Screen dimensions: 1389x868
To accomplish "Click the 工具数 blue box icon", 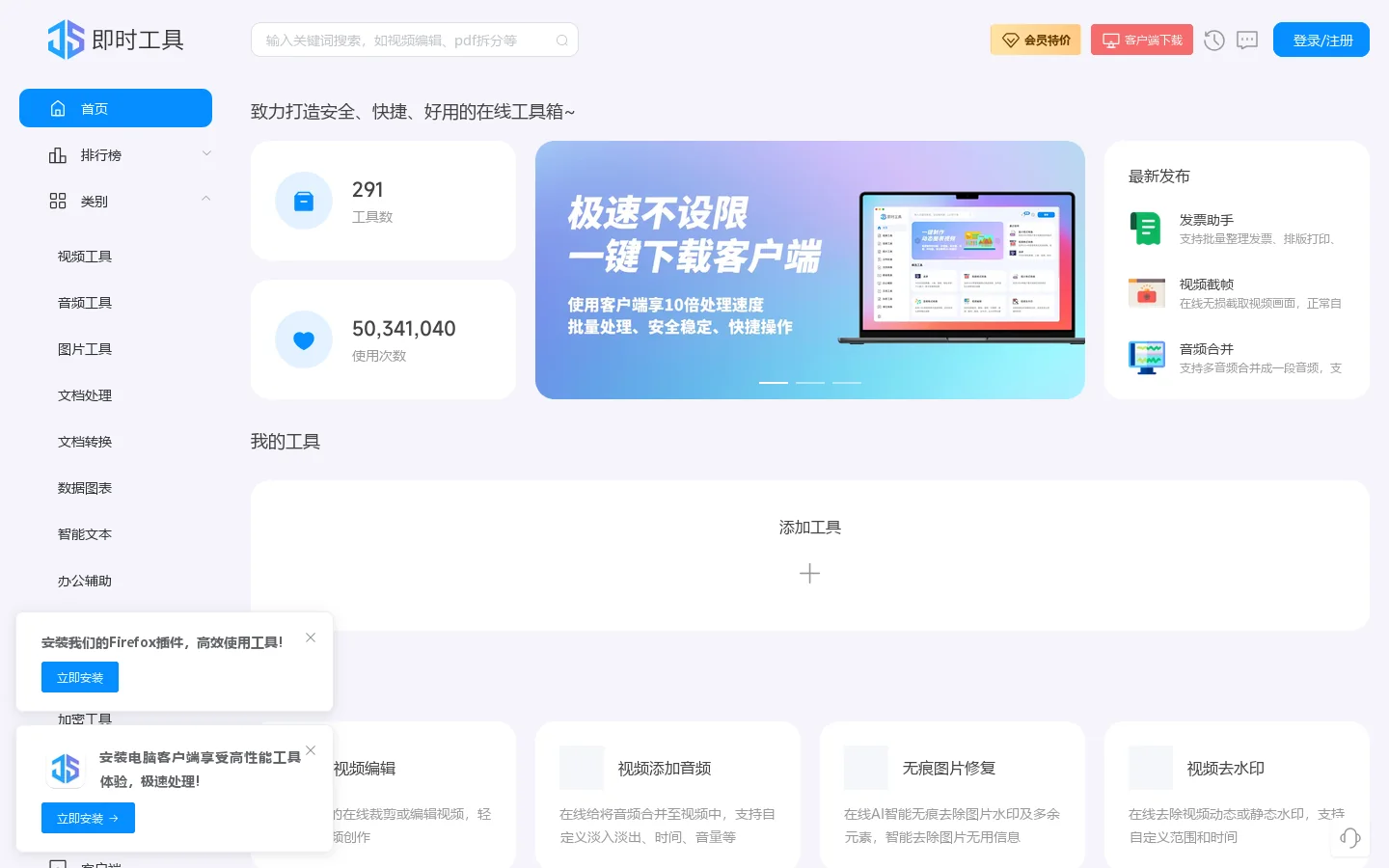I will pos(304,201).
